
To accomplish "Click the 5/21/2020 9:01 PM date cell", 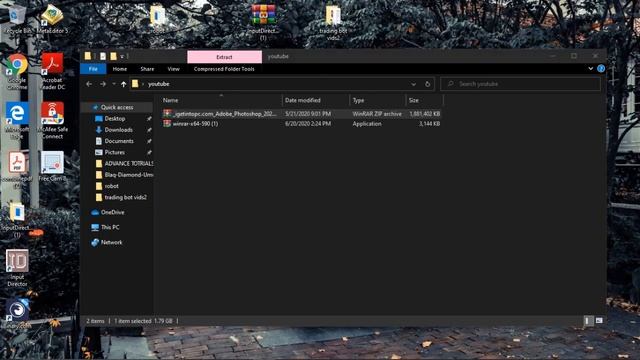I will coord(308,114).
